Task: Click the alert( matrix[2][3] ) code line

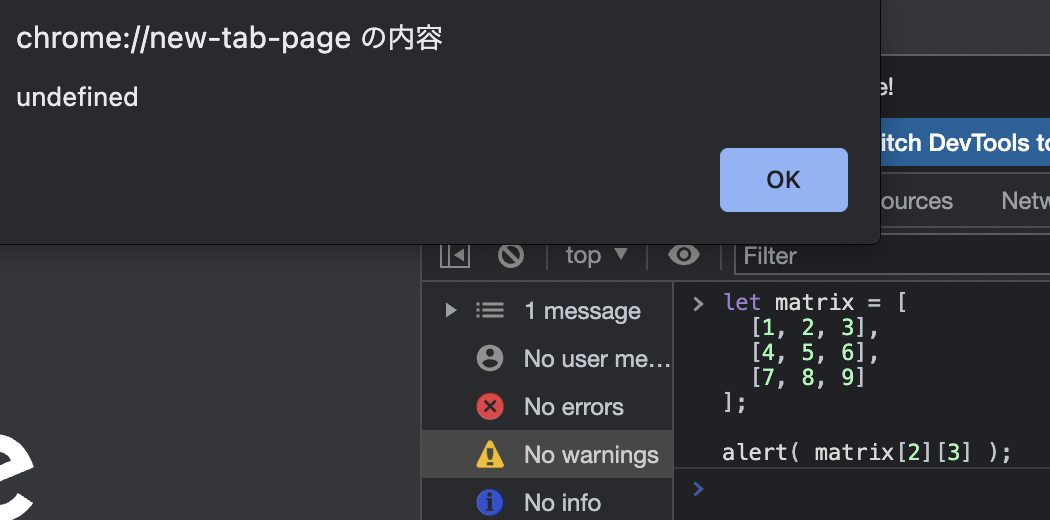Action: pyautogui.click(x=867, y=453)
